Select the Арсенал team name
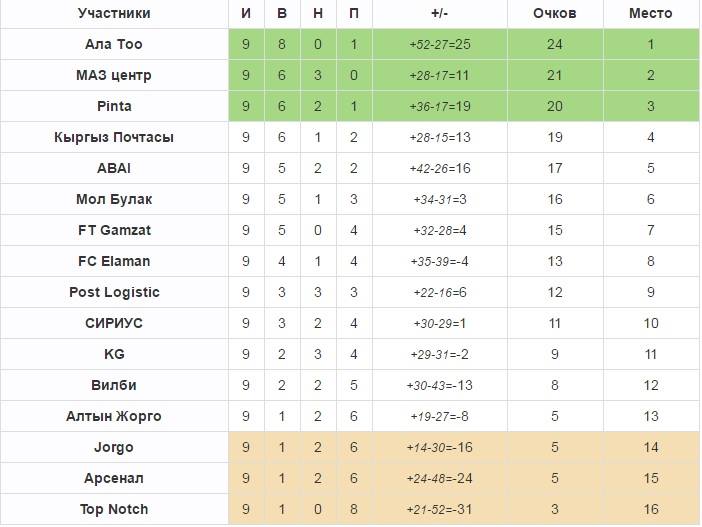 (x=114, y=479)
